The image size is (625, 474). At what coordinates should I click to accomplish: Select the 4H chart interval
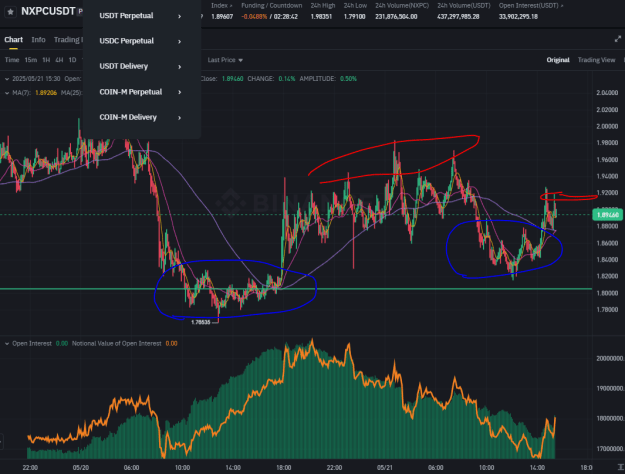click(59, 60)
